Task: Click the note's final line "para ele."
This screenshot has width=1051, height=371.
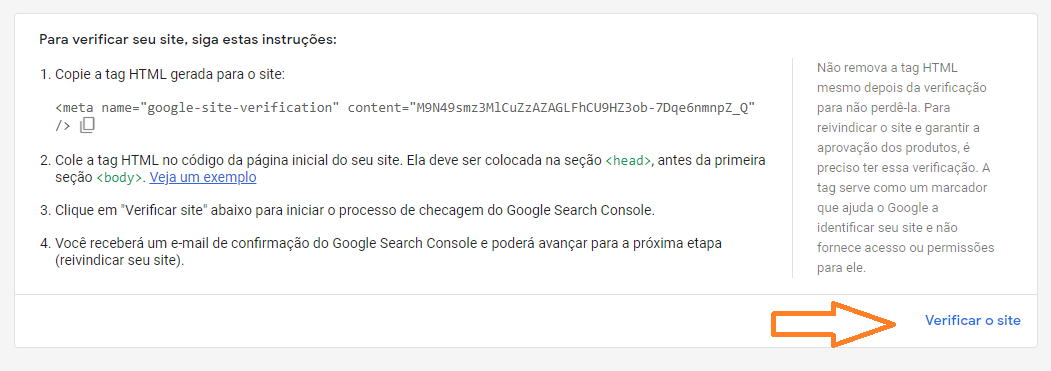Action: coord(842,268)
